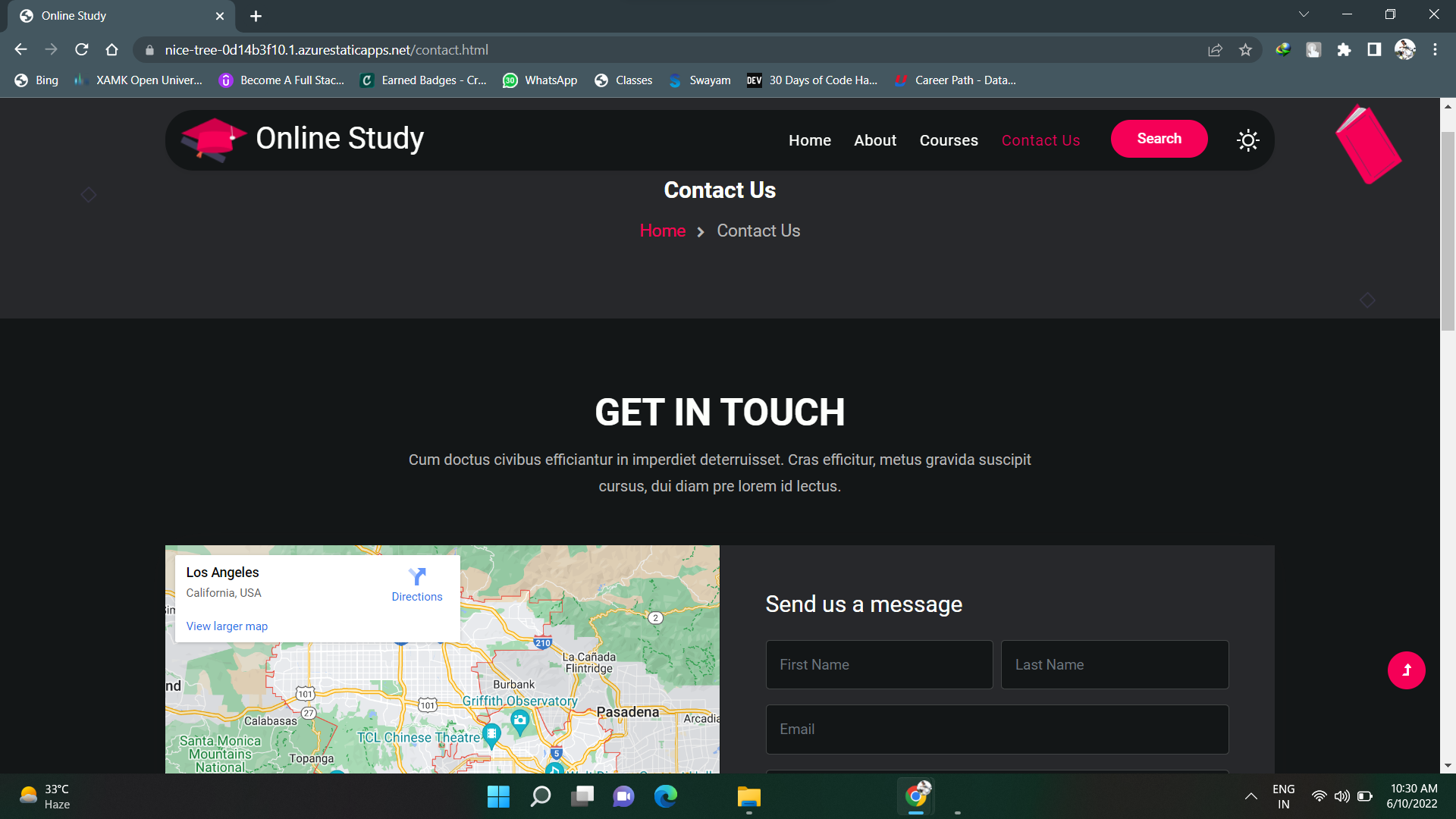
Task: Click View larger map link
Action: tap(227, 626)
